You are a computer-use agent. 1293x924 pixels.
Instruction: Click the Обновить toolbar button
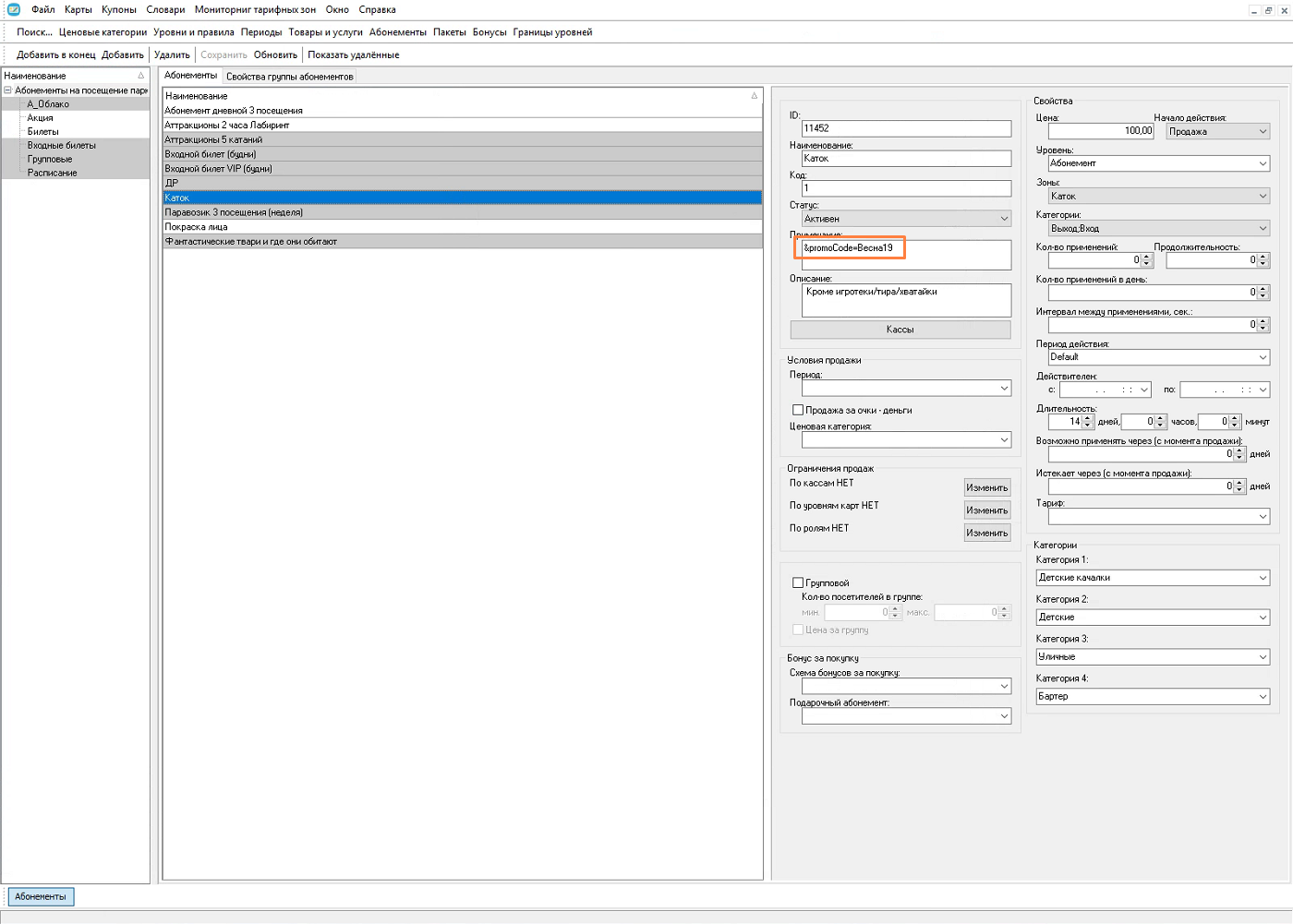point(275,54)
